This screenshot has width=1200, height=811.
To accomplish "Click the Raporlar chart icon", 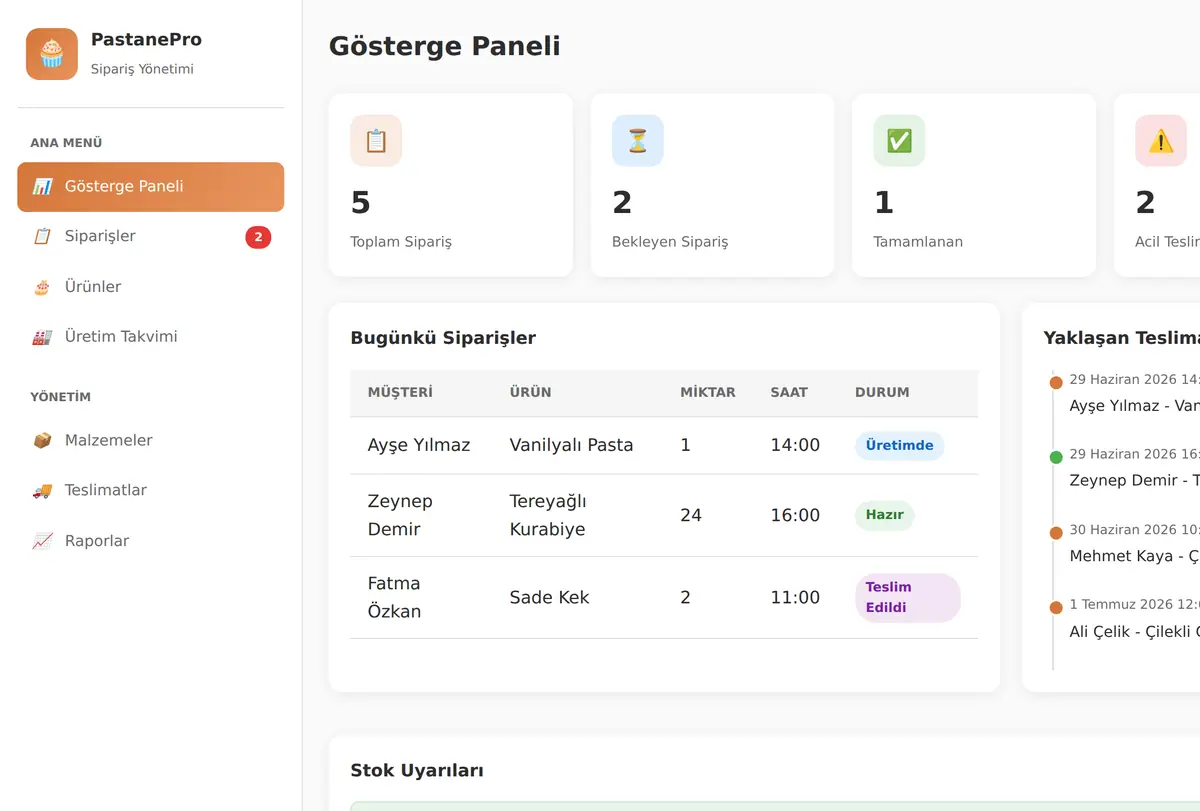I will (x=42, y=541).
